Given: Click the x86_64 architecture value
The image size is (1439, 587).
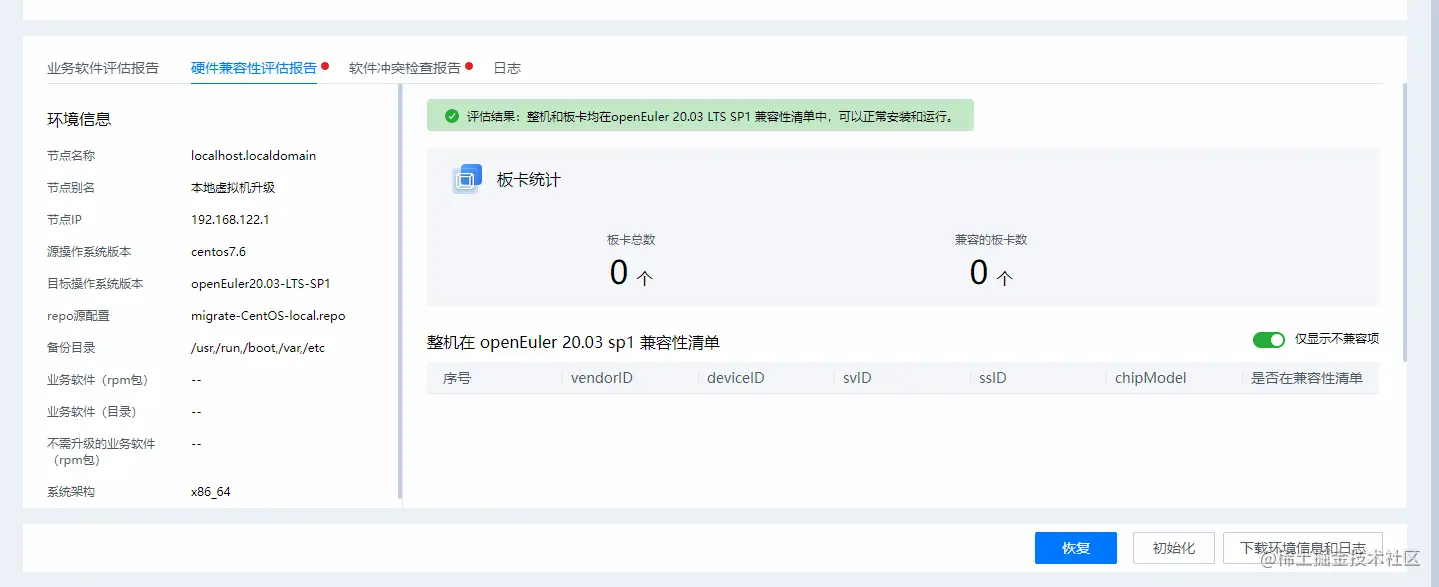Looking at the screenshot, I should click(211, 492).
